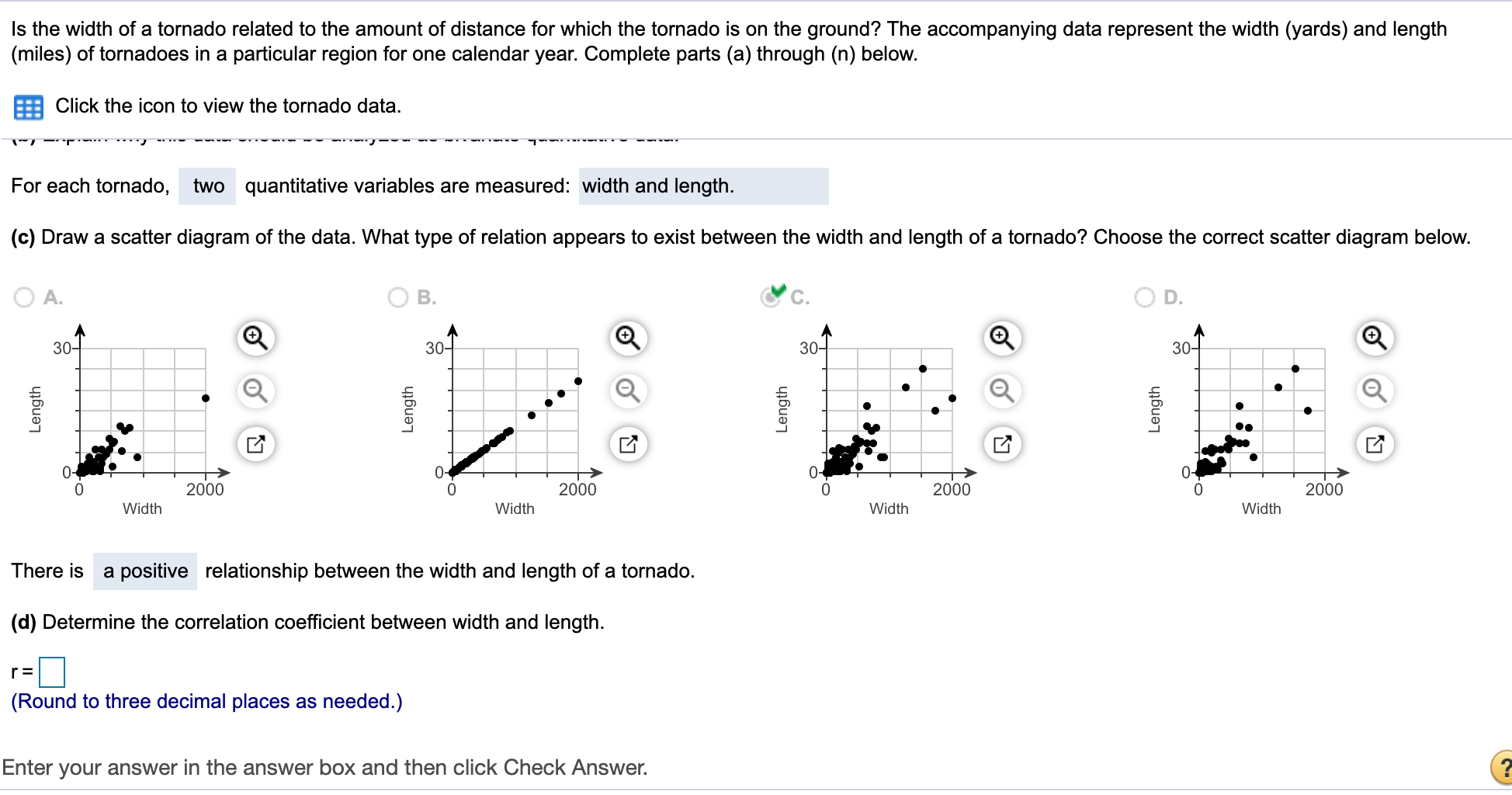Click the selected option C radio button

pyautogui.click(x=769, y=297)
